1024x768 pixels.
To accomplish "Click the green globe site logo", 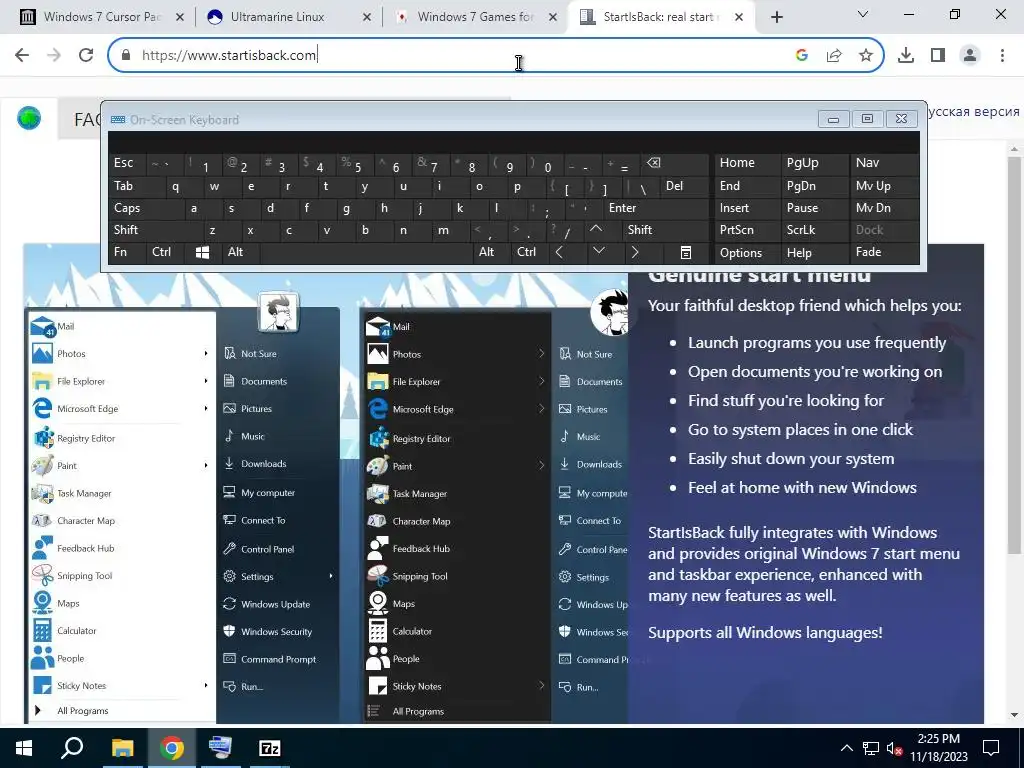I will (29, 118).
